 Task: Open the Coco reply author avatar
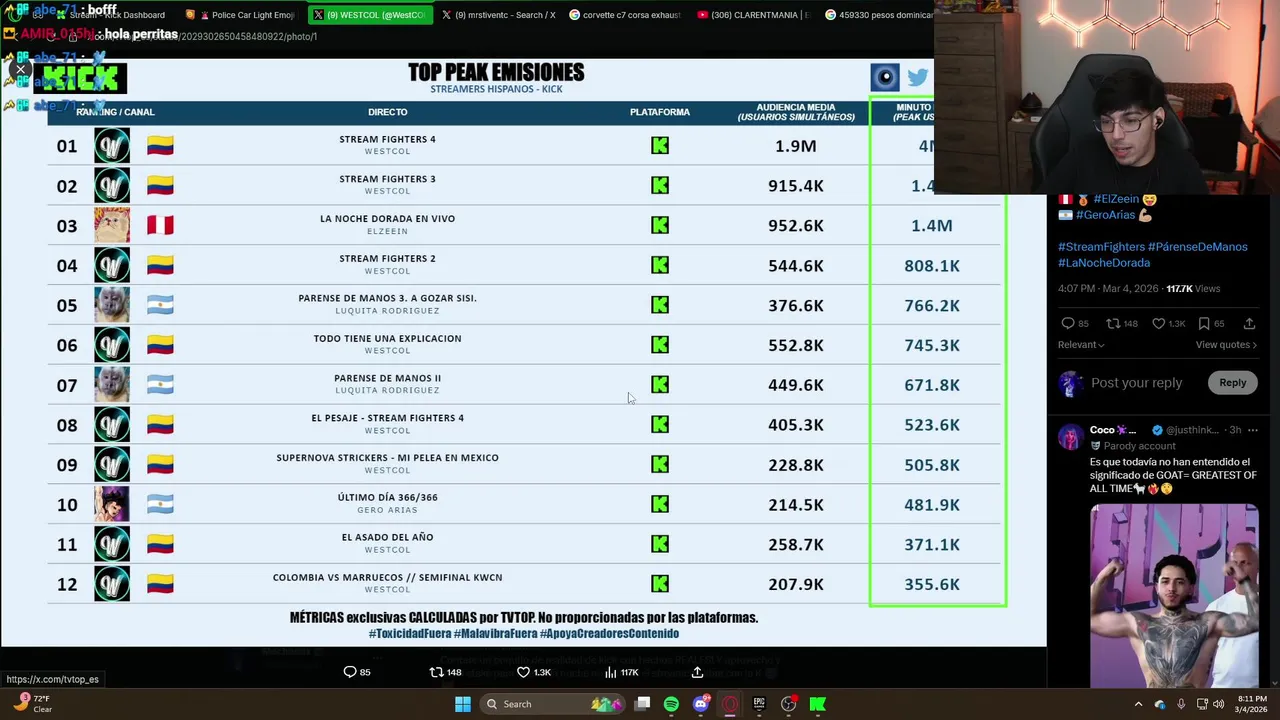pos(1070,437)
